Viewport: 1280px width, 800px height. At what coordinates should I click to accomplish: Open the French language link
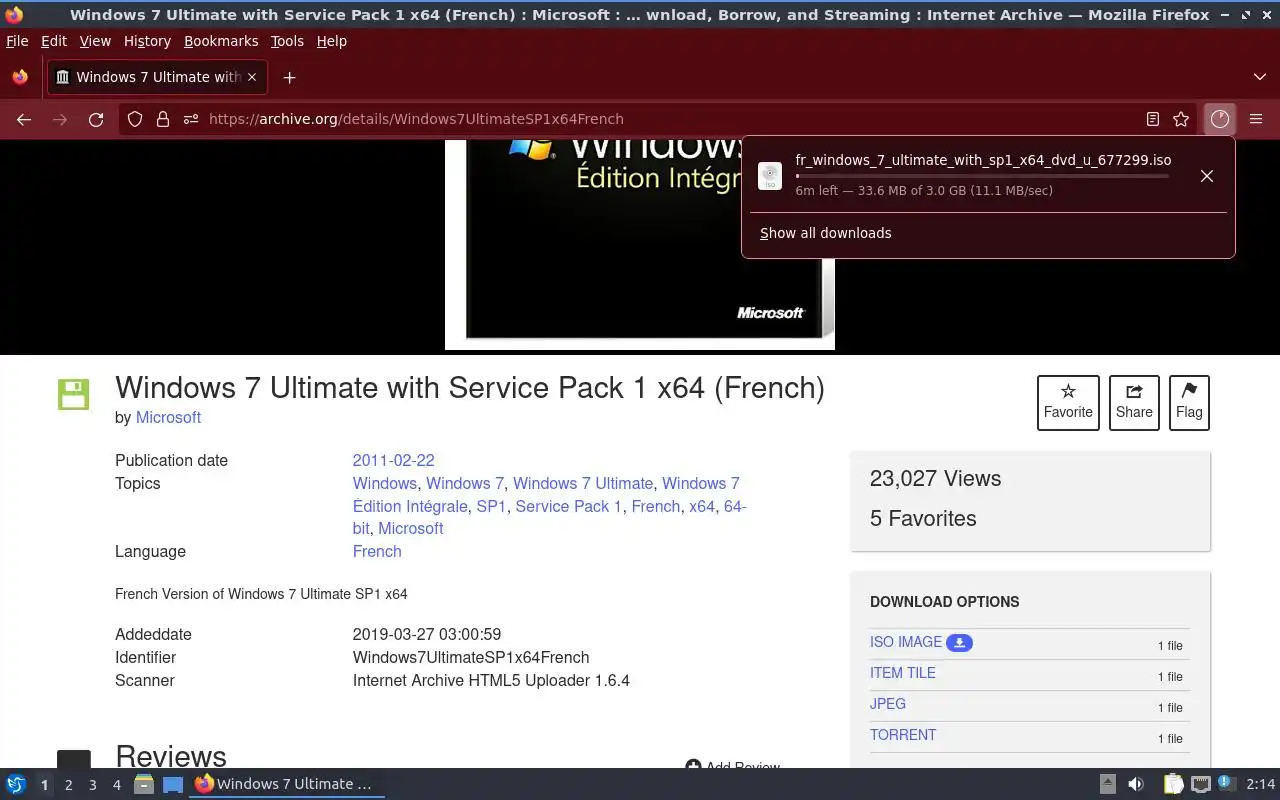(377, 551)
